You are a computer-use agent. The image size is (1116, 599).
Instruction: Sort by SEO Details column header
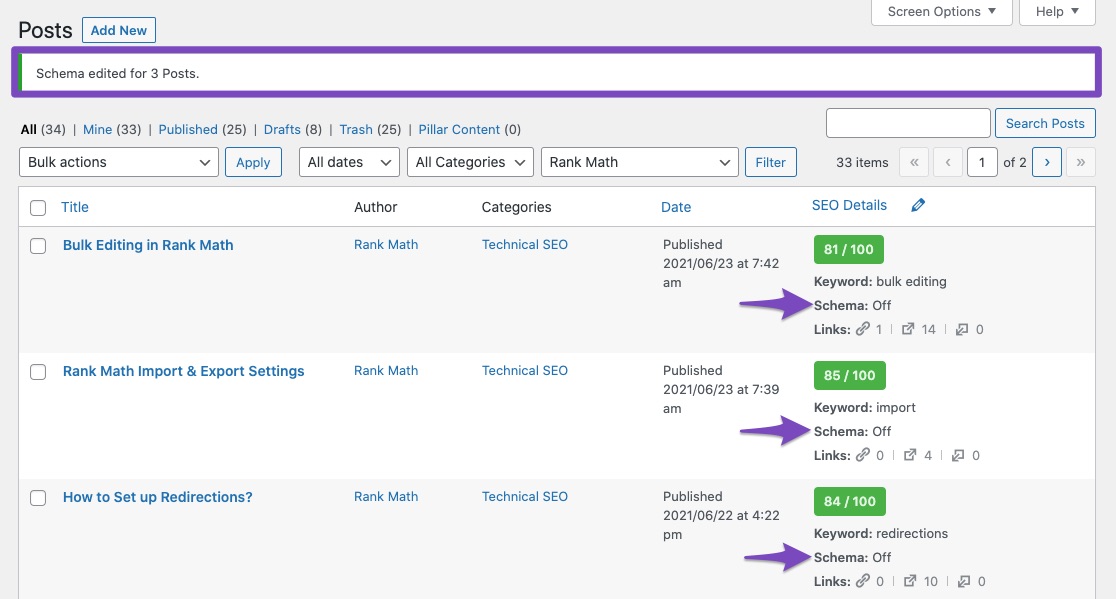849,206
